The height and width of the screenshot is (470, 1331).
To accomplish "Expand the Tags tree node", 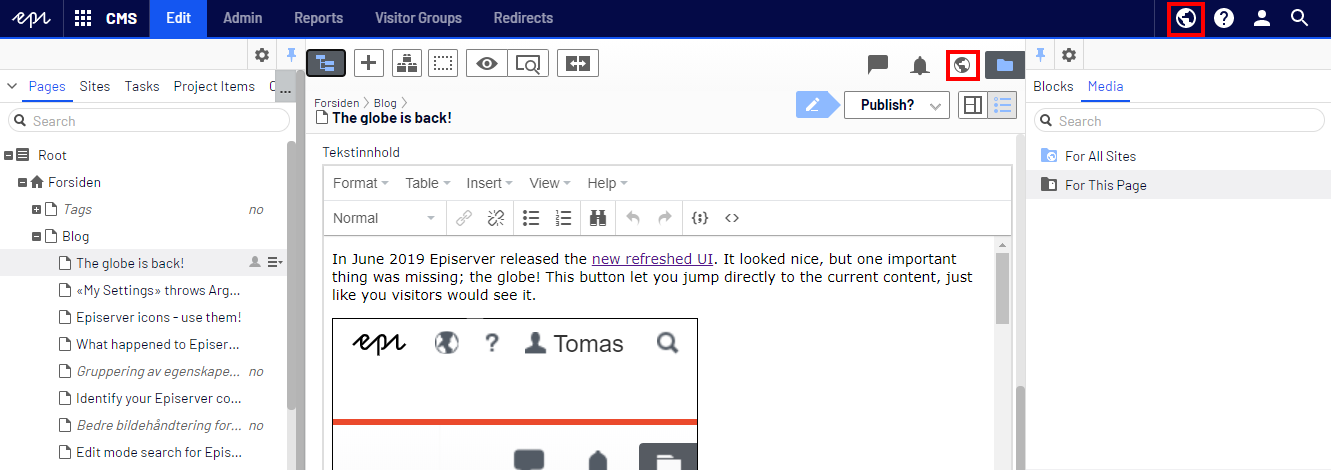I will coord(37,209).
